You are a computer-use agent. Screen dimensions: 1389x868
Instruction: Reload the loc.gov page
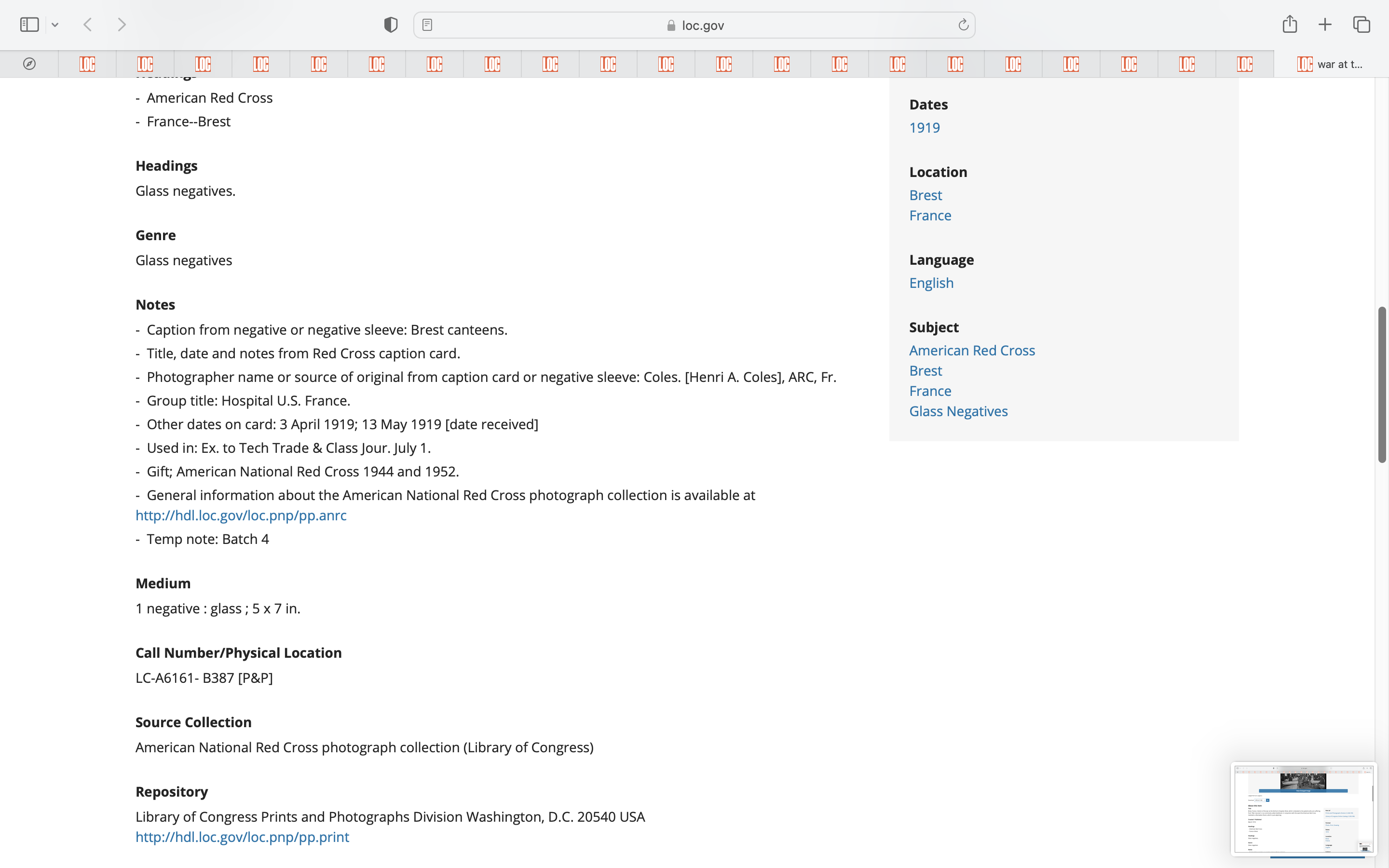pos(963,25)
